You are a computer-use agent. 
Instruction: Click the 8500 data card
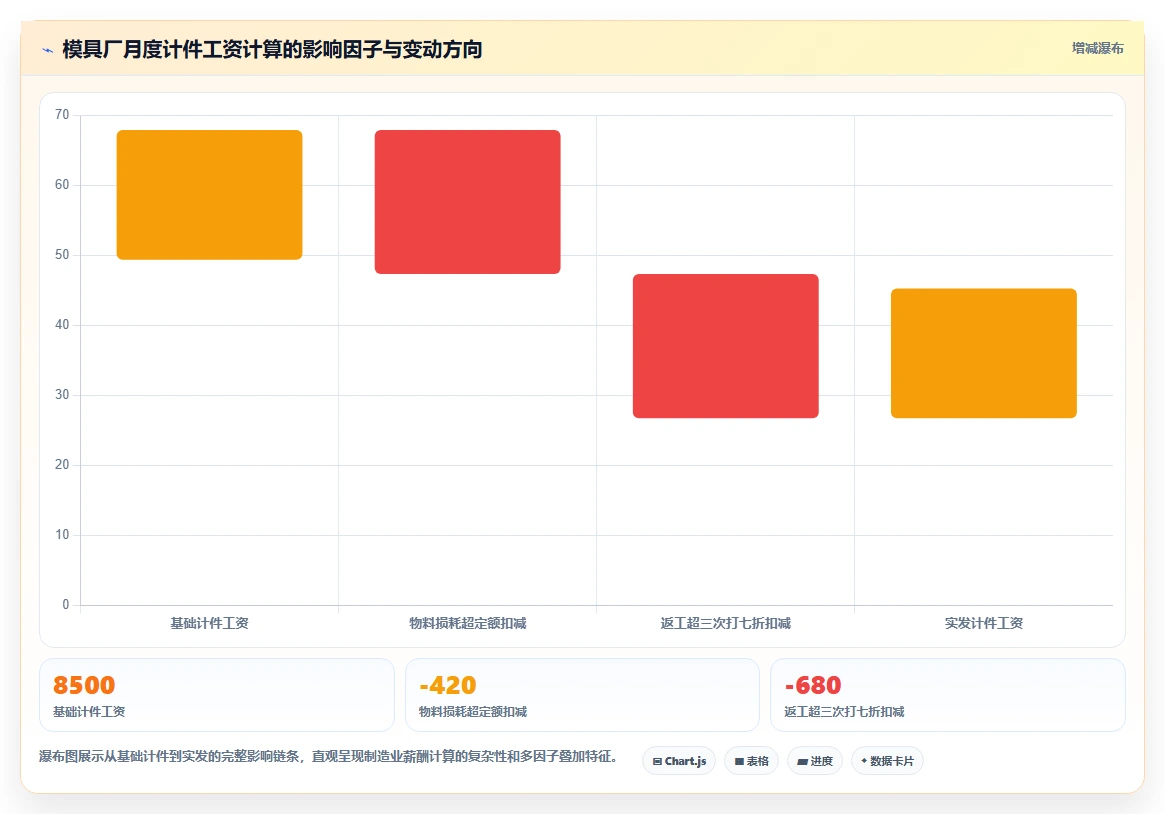tap(217, 695)
